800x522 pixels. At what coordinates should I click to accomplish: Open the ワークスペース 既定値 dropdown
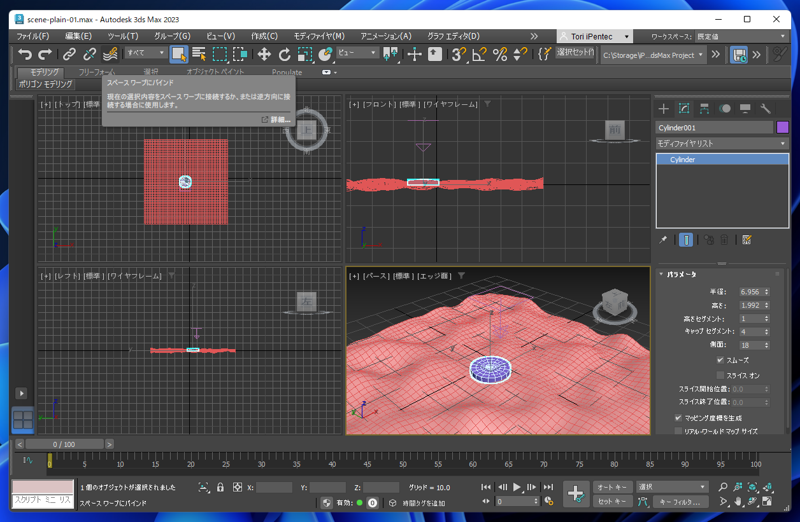(741, 37)
